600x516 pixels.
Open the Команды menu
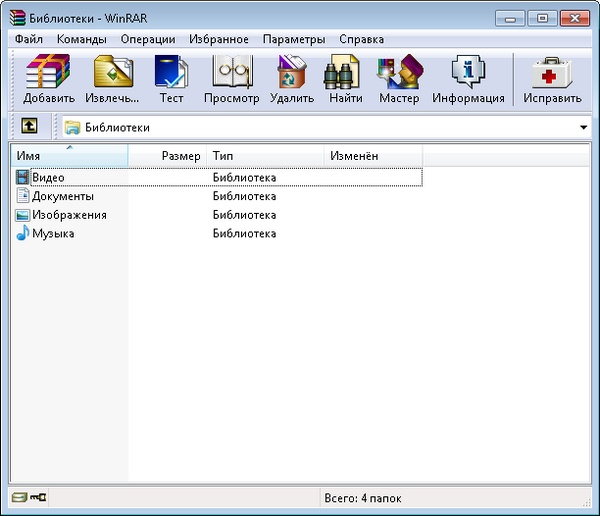(82, 39)
